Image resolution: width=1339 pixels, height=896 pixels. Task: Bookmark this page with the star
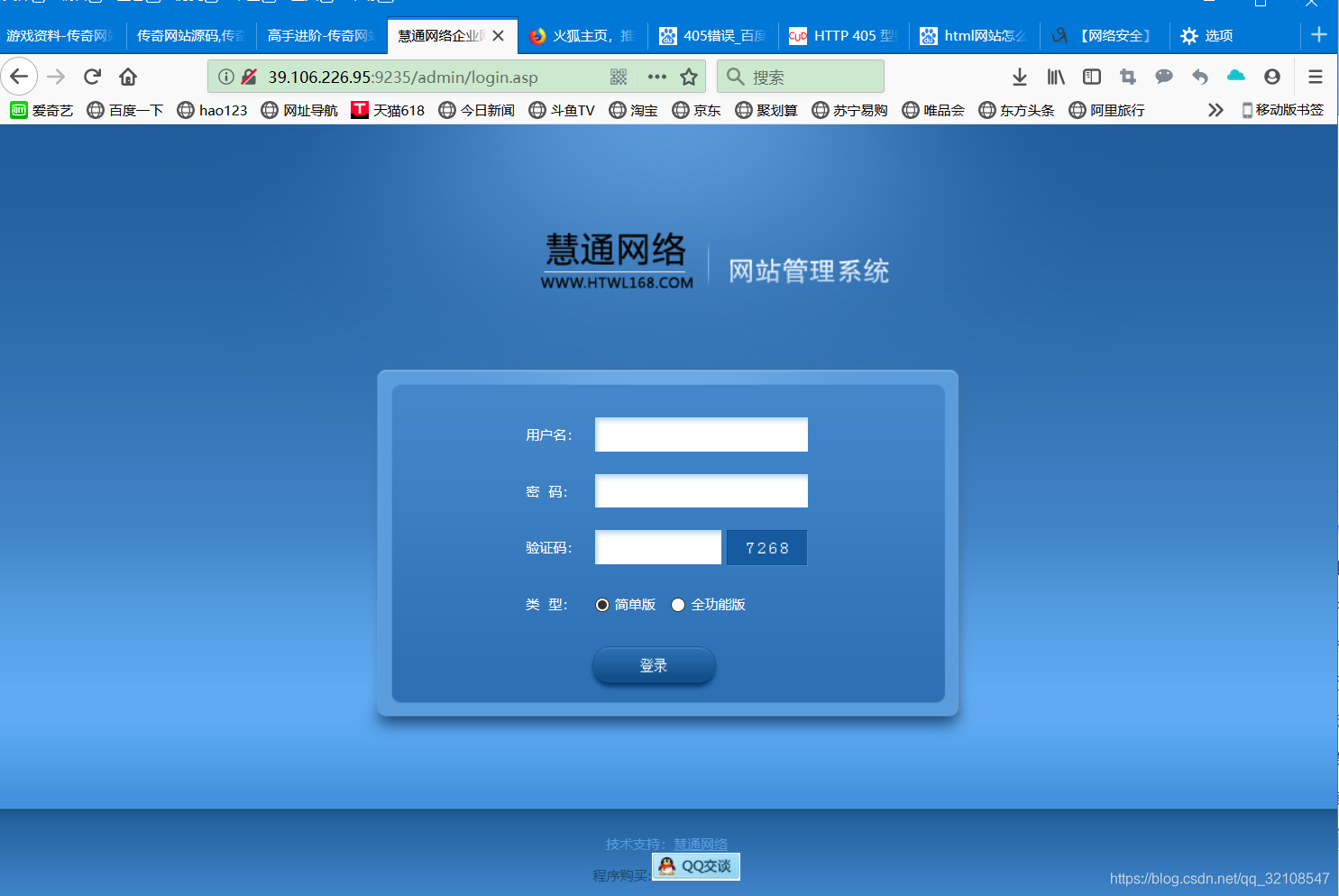pos(689,77)
